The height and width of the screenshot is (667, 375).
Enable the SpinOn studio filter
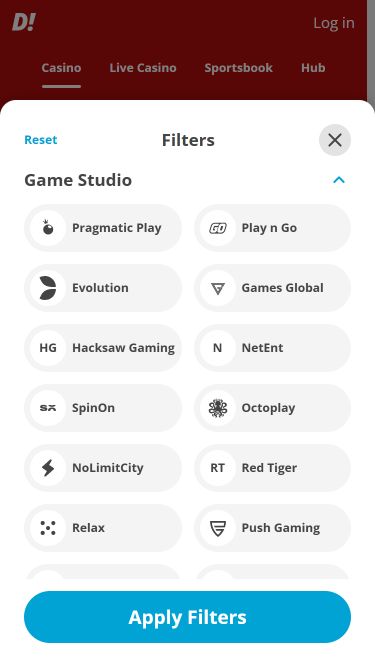(103, 408)
